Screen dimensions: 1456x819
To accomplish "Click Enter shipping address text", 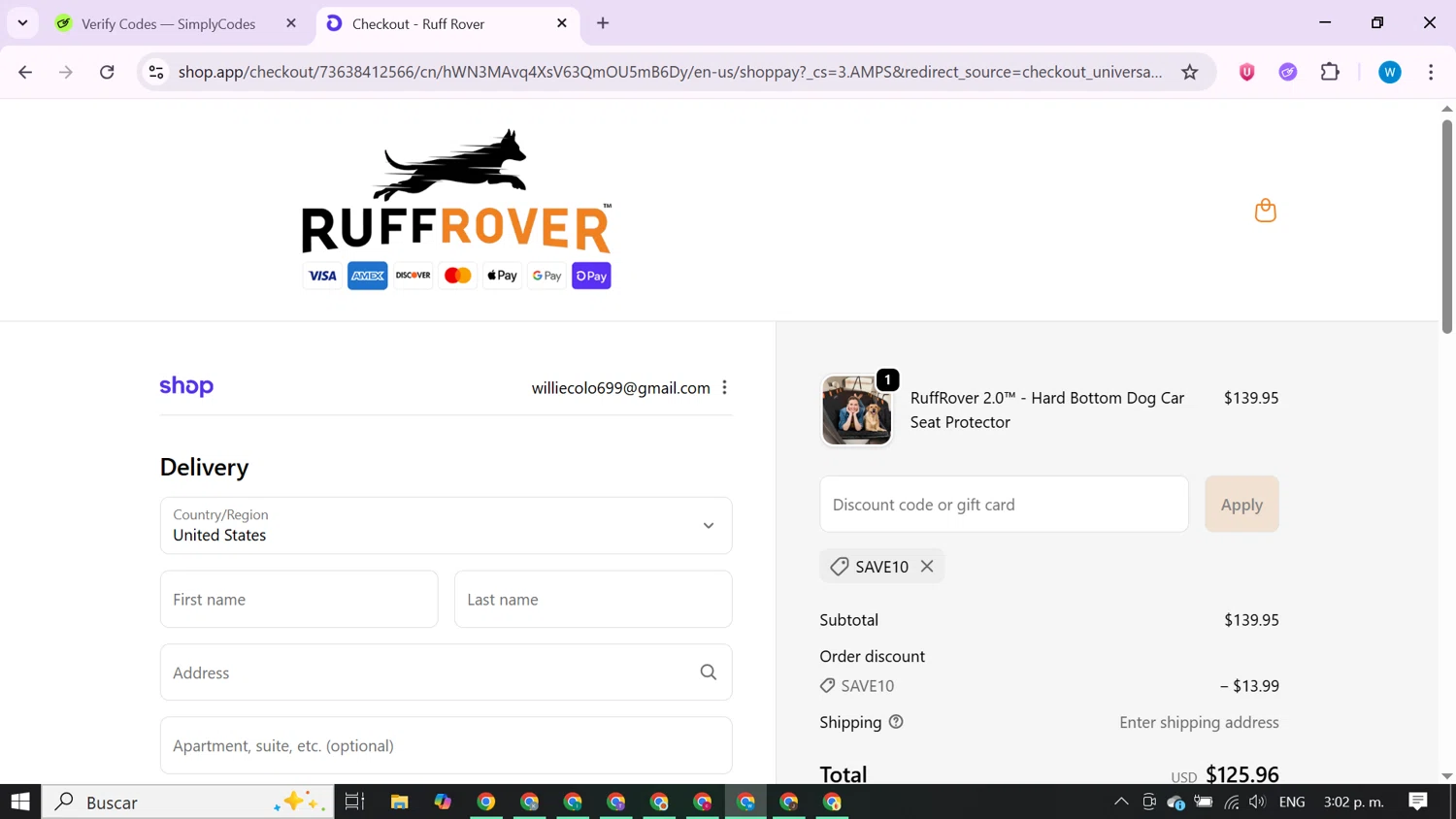I will pos(1199,722).
